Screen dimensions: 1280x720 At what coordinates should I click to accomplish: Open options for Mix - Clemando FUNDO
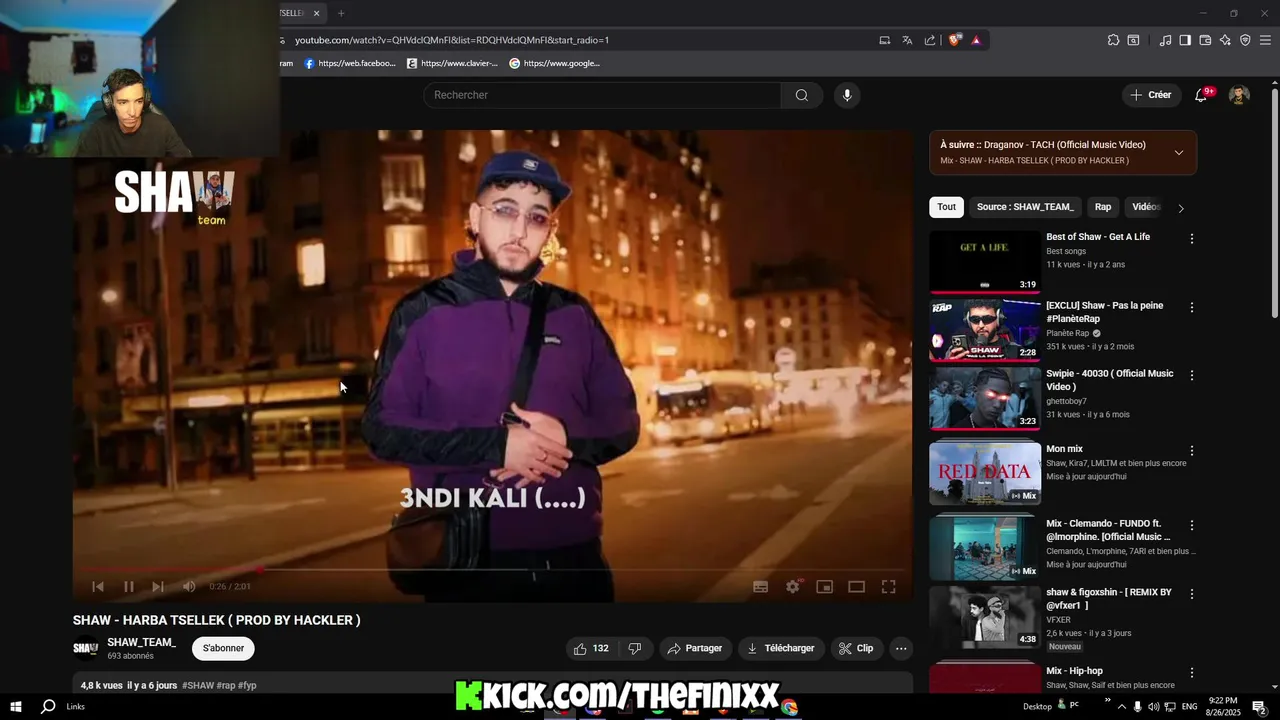tap(1191, 525)
